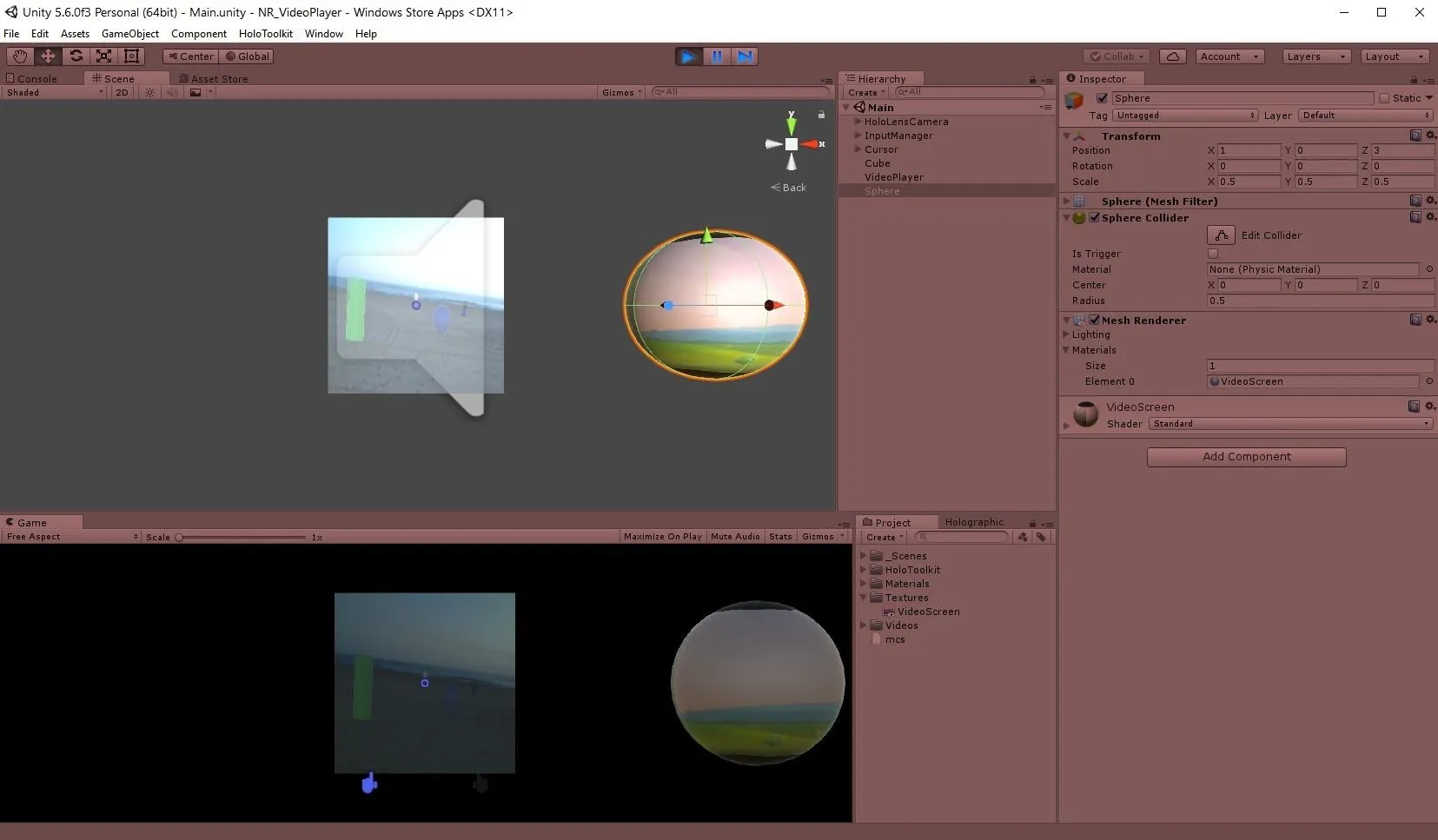Toggle Maximize On Play
Screen dimensions: 1438x840
coord(662,537)
